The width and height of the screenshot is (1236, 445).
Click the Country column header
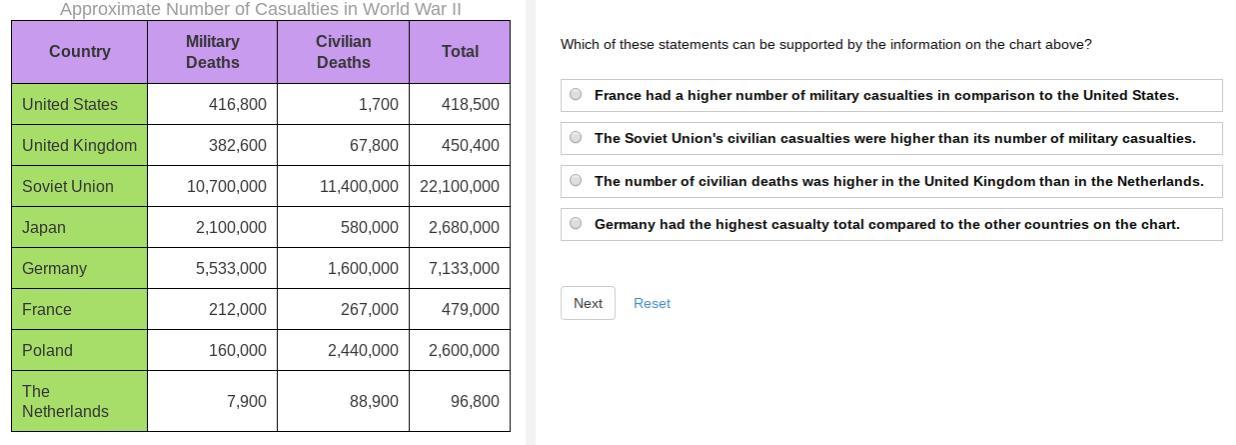point(80,52)
